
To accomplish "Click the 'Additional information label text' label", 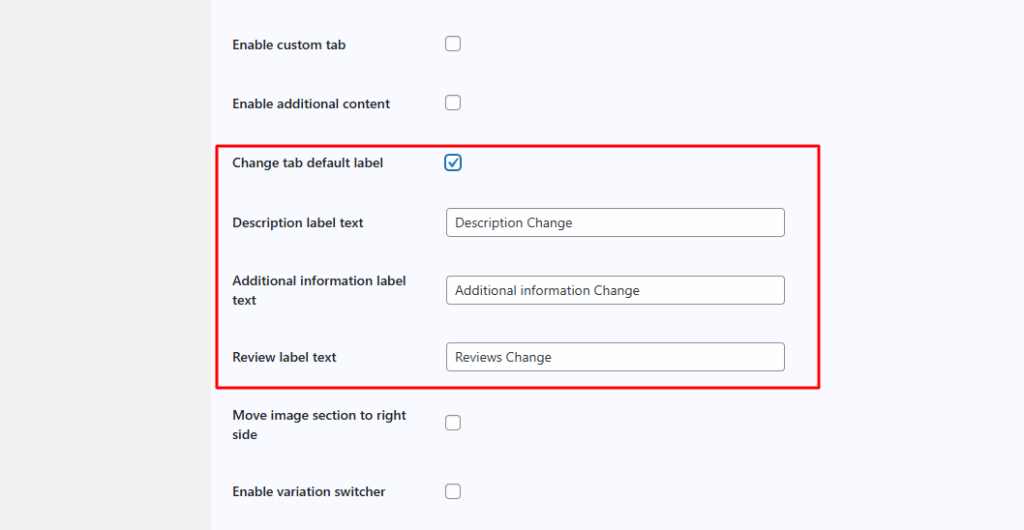I will (319, 290).
